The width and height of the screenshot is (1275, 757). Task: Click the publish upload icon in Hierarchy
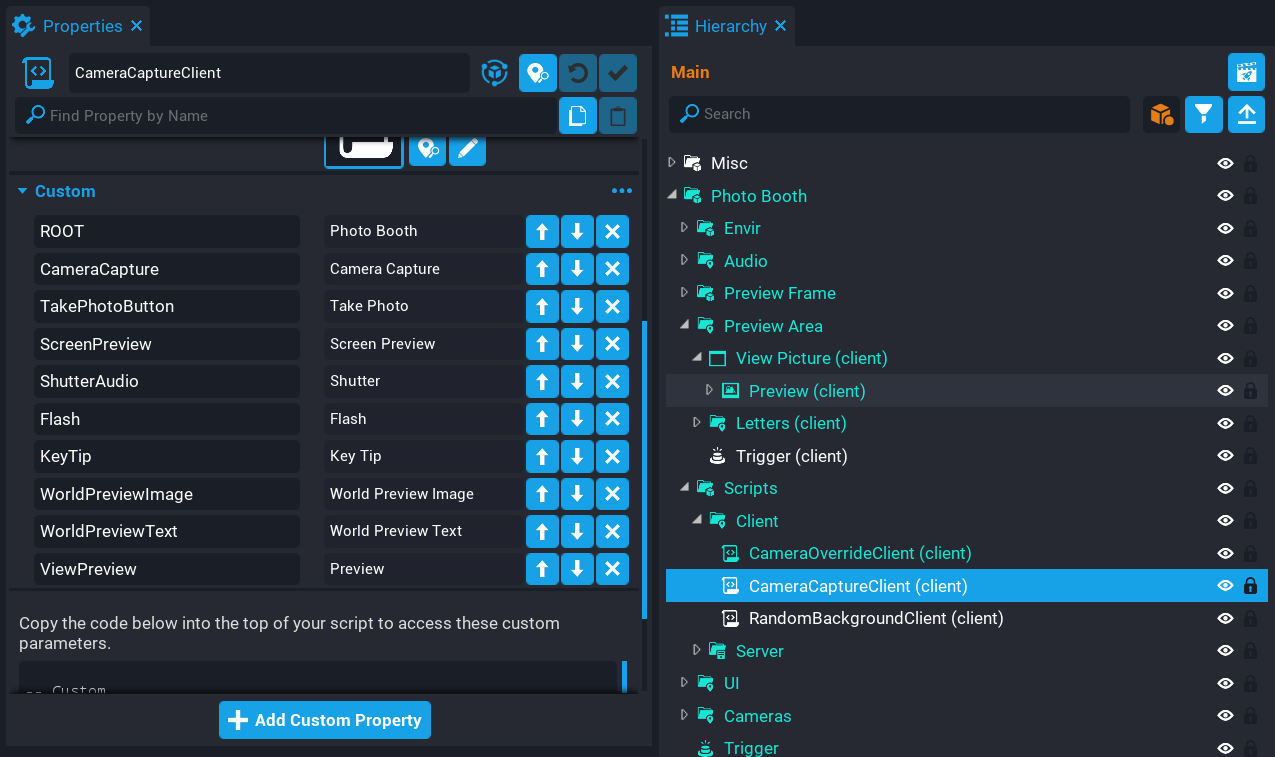pyautogui.click(x=1246, y=114)
